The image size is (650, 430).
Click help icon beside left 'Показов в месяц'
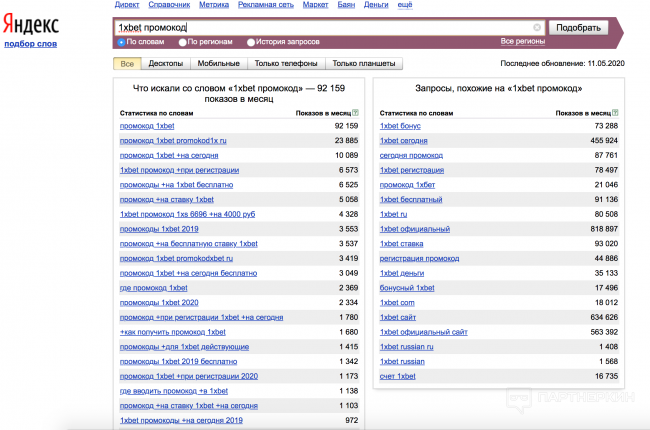pos(356,114)
